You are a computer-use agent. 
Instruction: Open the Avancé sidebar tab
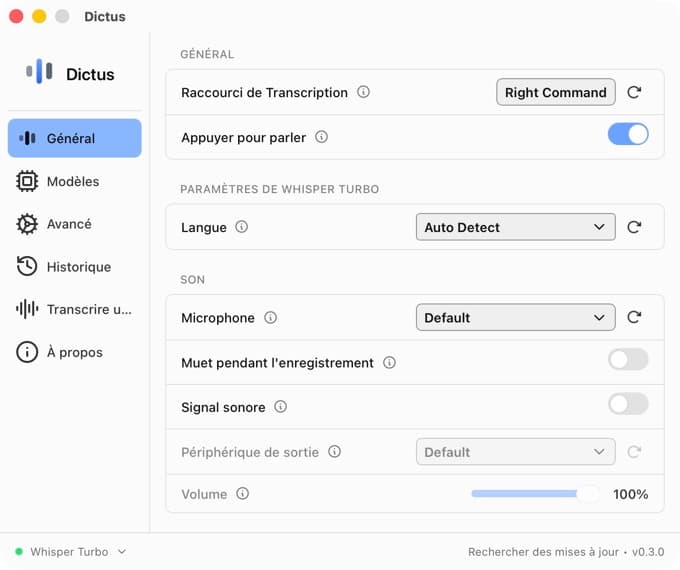75,224
